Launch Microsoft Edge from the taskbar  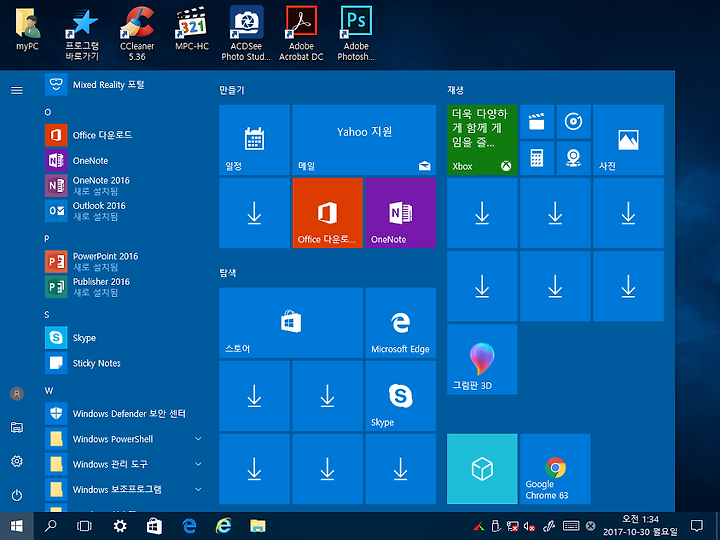(189, 526)
